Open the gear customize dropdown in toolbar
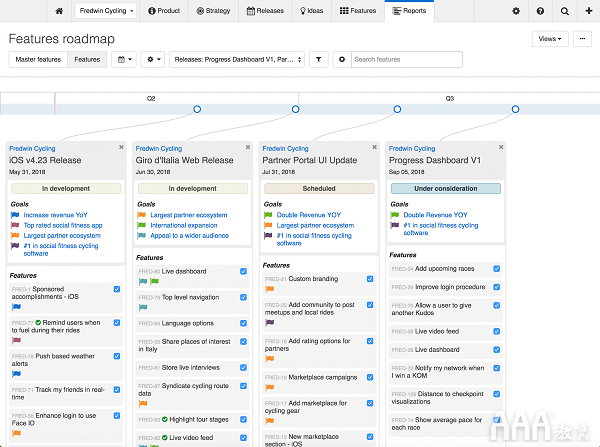Screen dimensions: 600x447 153,59
